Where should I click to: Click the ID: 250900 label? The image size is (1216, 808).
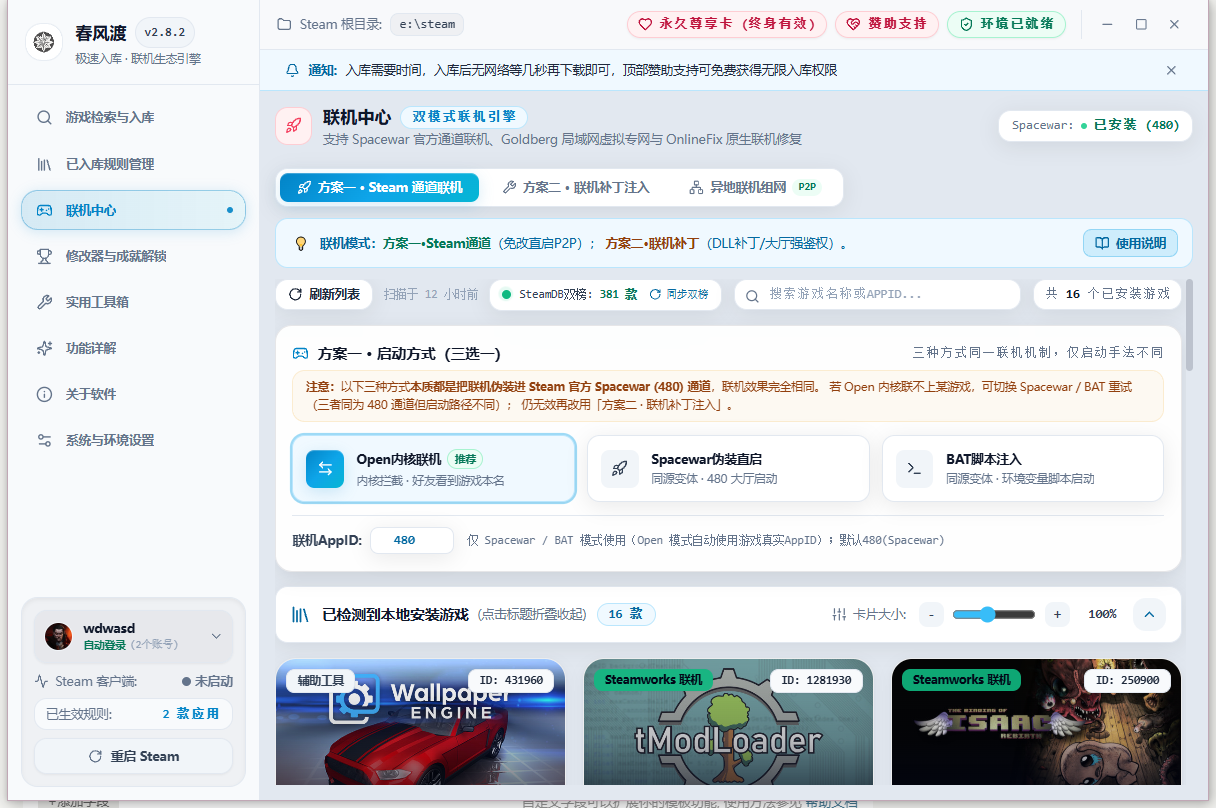[1127, 680]
